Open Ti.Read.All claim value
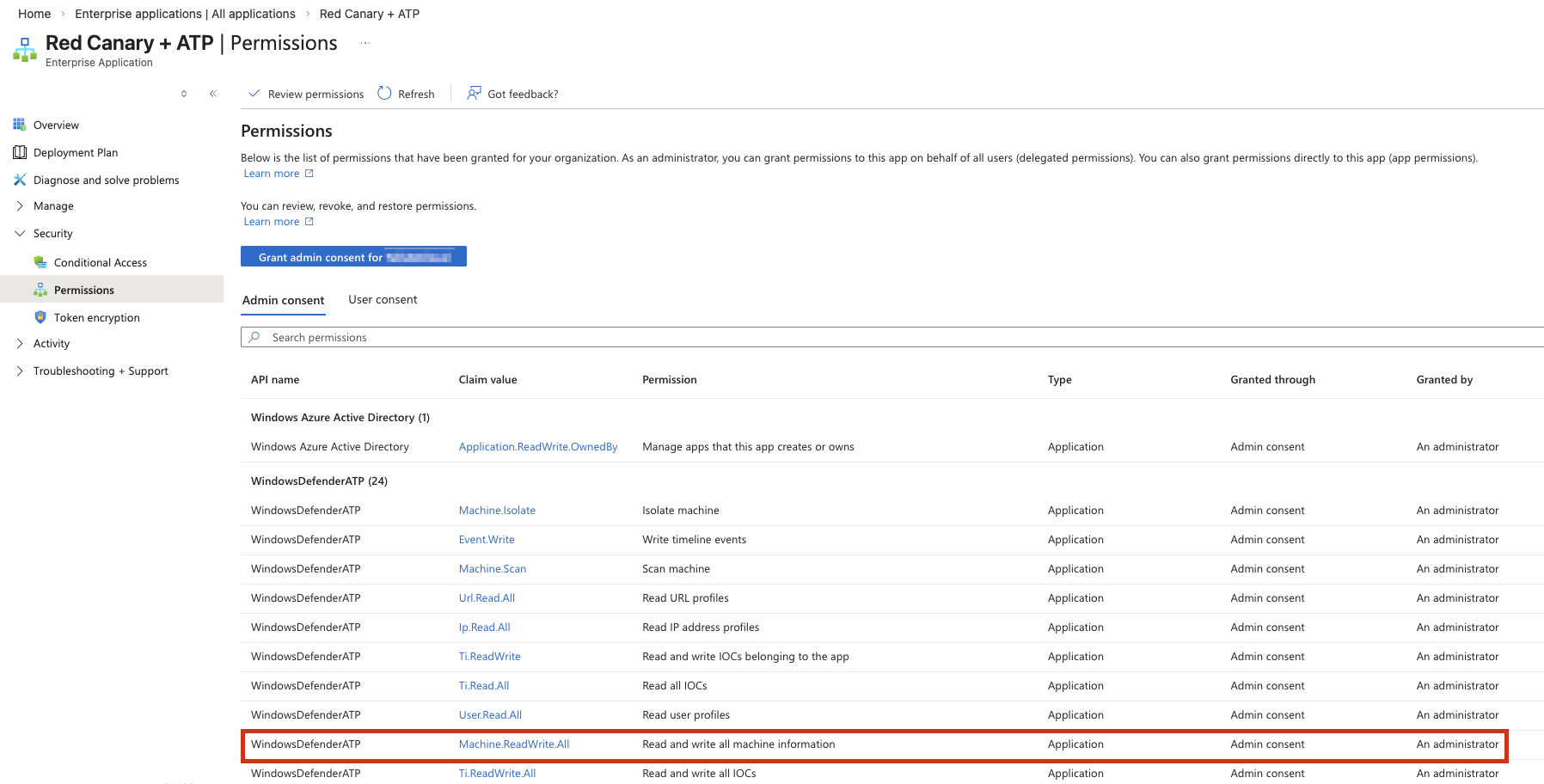1544x784 pixels. click(x=484, y=685)
